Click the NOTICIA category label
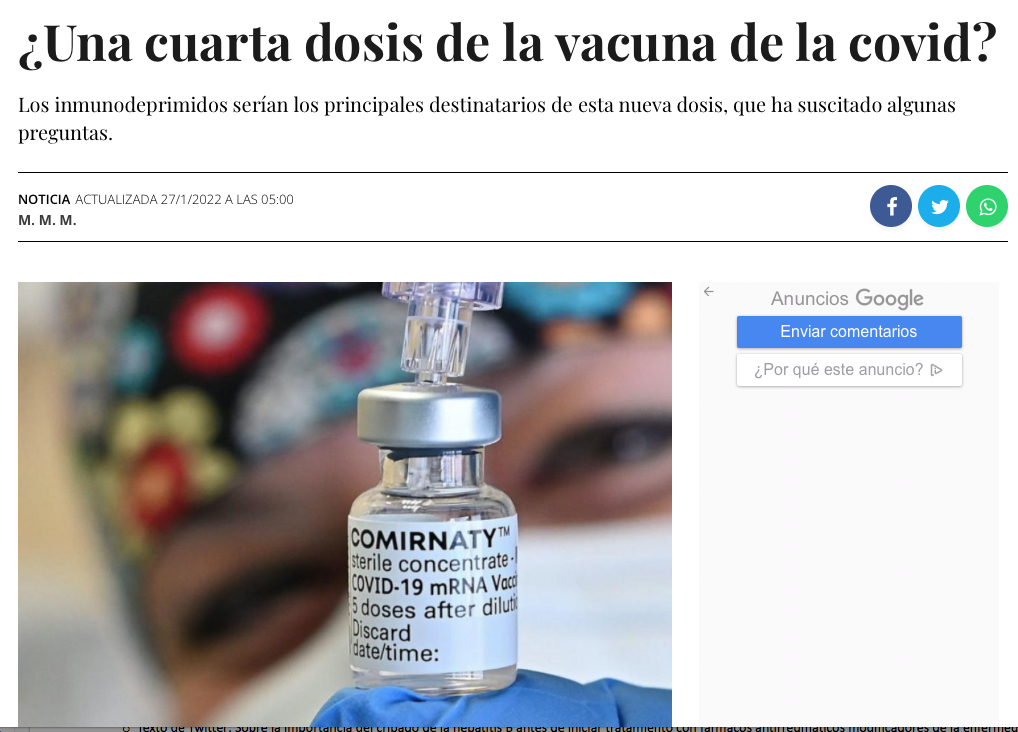1018x732 pixels. (44, 199)
